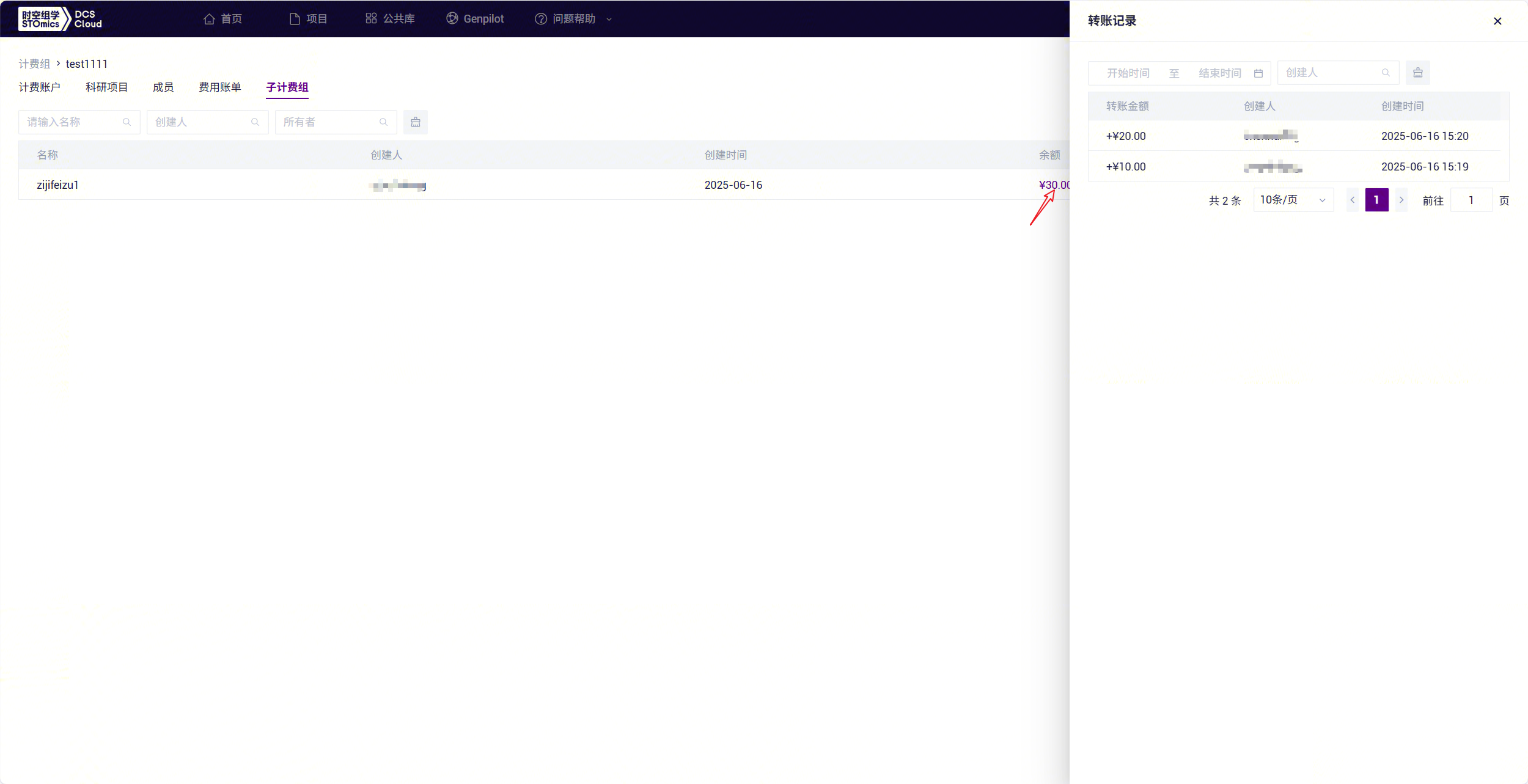The image size is (1528, 784).
Task: Open the 10条/页 page size dropdown
Action: click(x=1293, y=200)
